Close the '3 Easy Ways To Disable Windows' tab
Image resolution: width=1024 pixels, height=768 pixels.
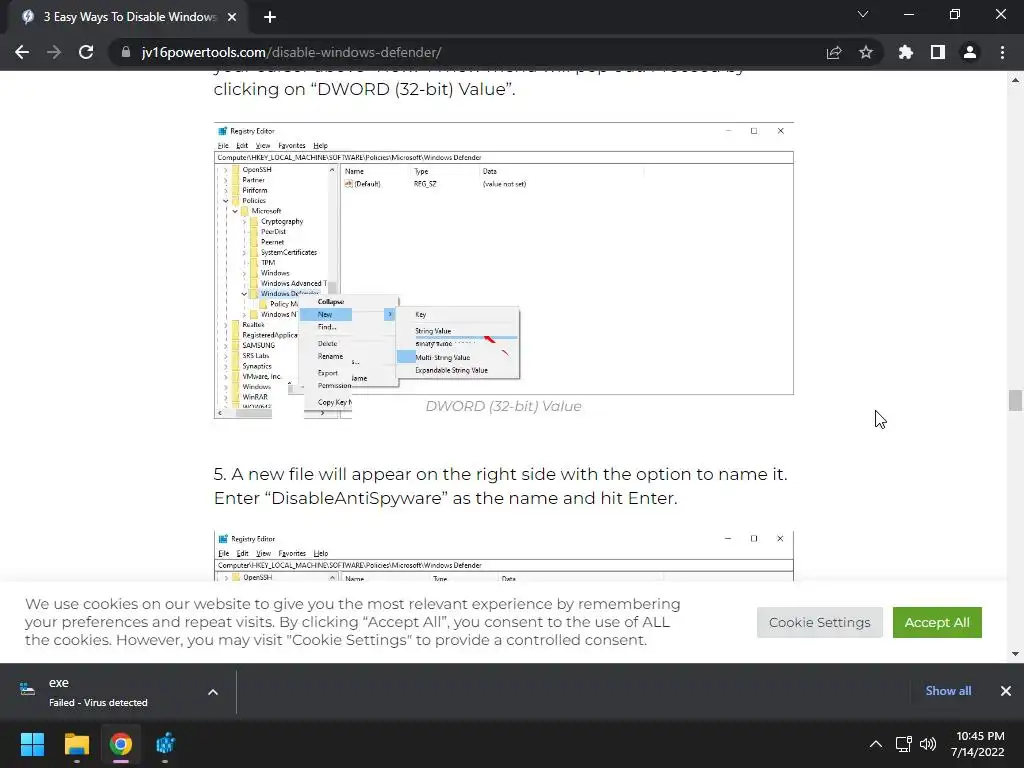(x=232, y=17)
